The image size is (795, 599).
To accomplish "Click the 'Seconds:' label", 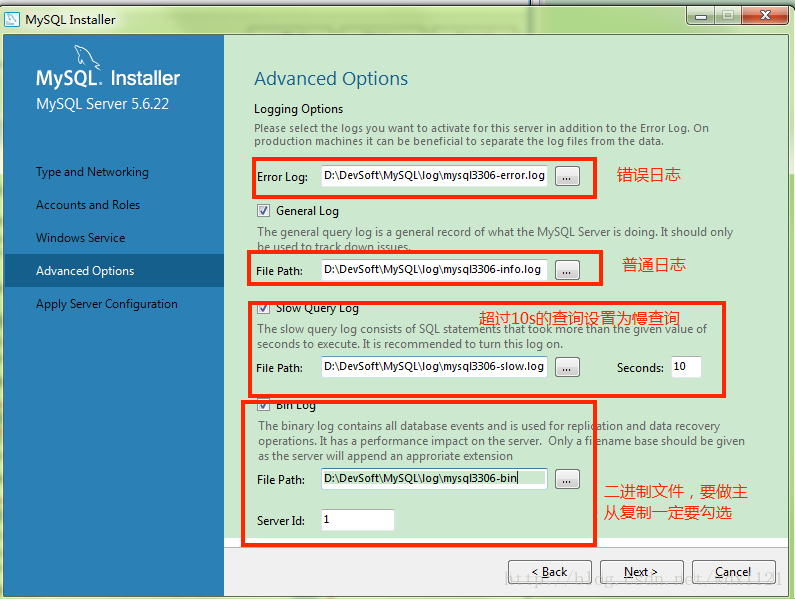I will click(x=640, y=368).
